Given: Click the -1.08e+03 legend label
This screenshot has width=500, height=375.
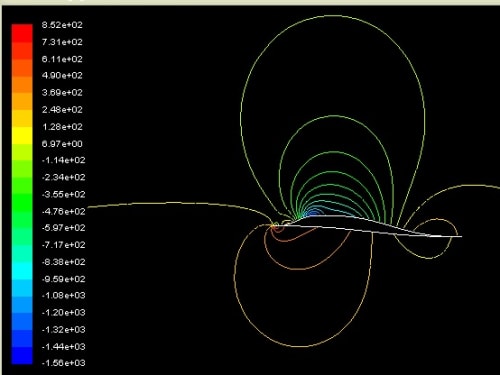Looking at the screenshot, I should 63,296.
